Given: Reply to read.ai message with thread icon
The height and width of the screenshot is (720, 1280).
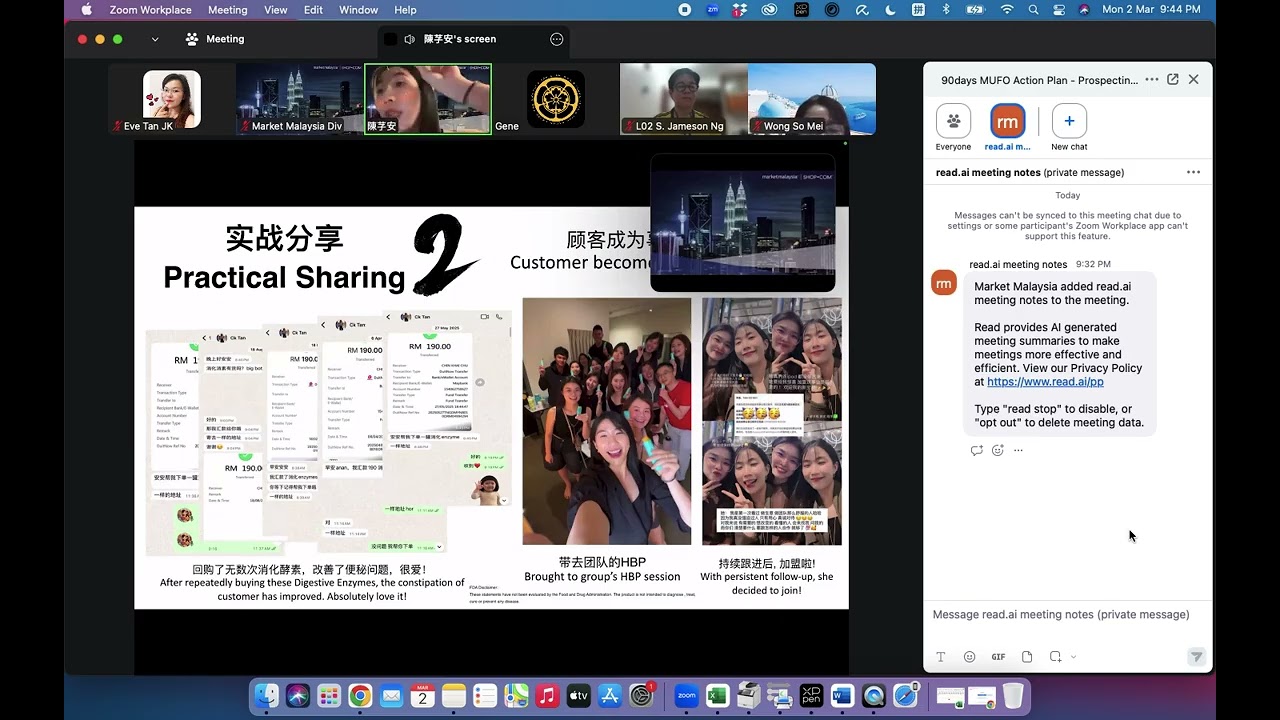Looking at the screenshot, I should [x=977, y=450].
